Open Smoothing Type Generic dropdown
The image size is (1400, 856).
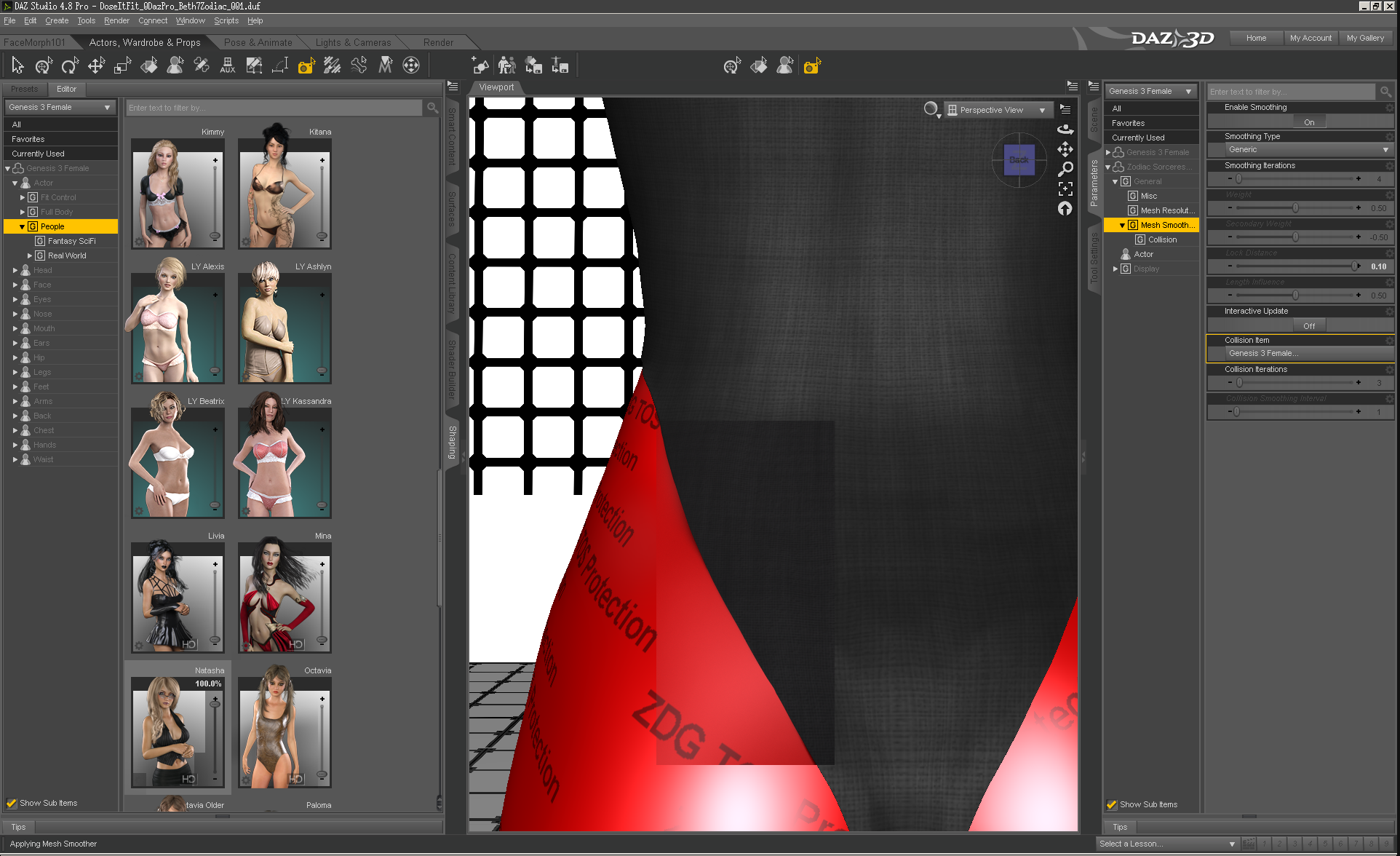(x=1308, y=150)
